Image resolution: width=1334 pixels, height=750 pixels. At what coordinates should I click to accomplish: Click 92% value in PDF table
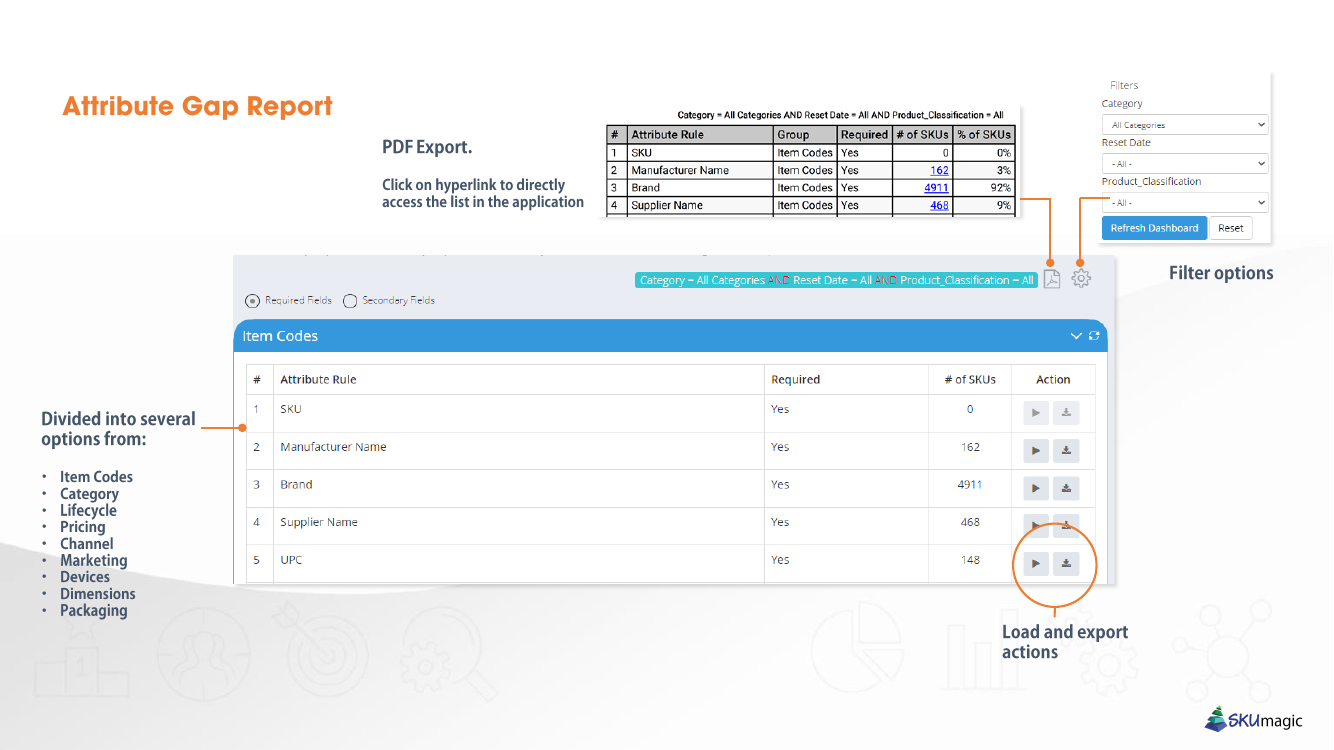click(1000, 187)
